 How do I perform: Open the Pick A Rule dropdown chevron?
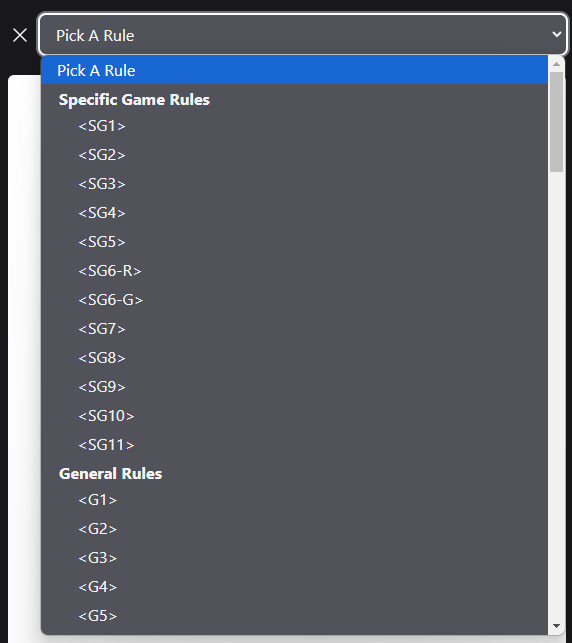coord(556,34)
